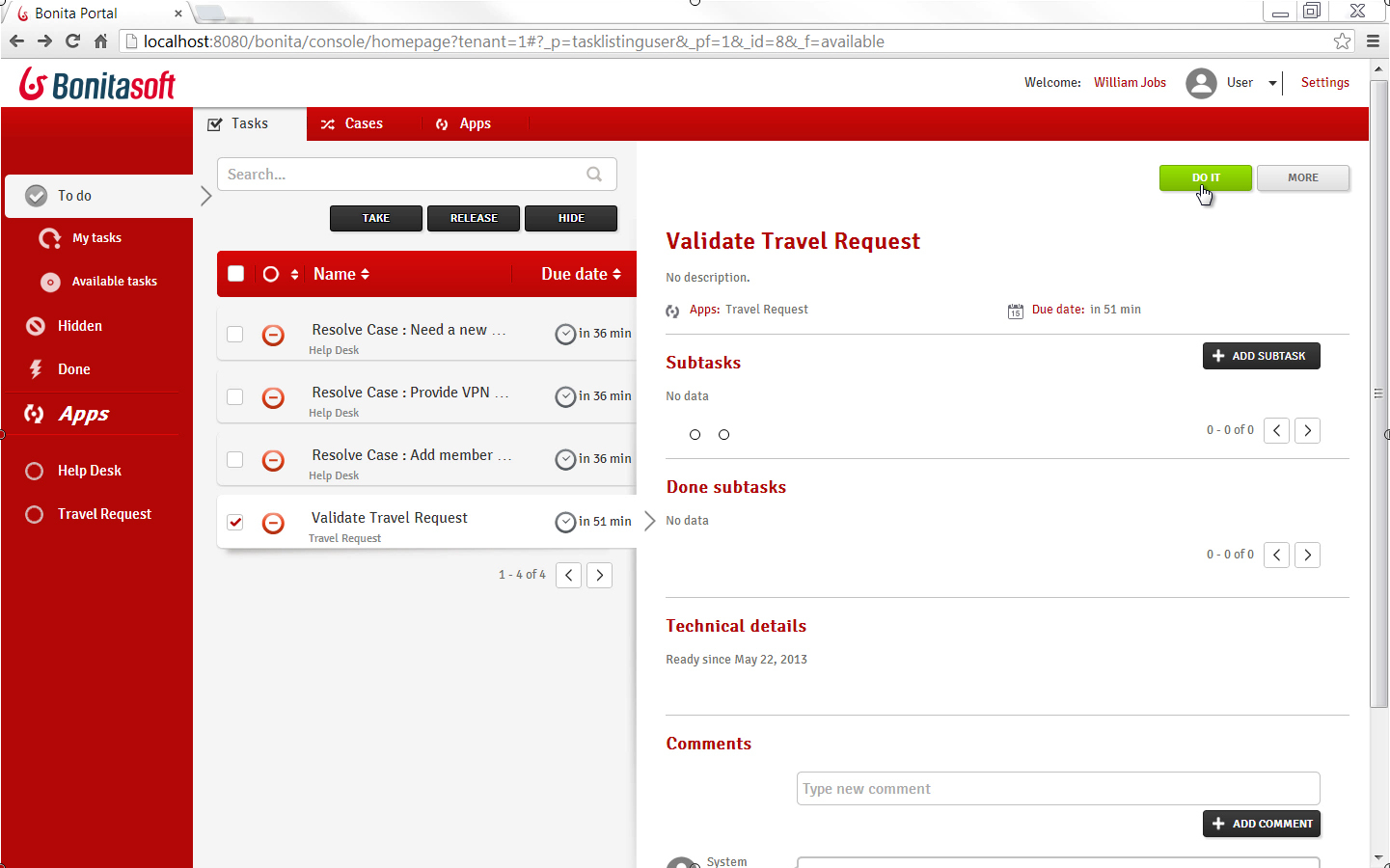Click priority icon of Validate Travel Request
The width and height of the screenshot is (1390, 868).
pos(274,523)
